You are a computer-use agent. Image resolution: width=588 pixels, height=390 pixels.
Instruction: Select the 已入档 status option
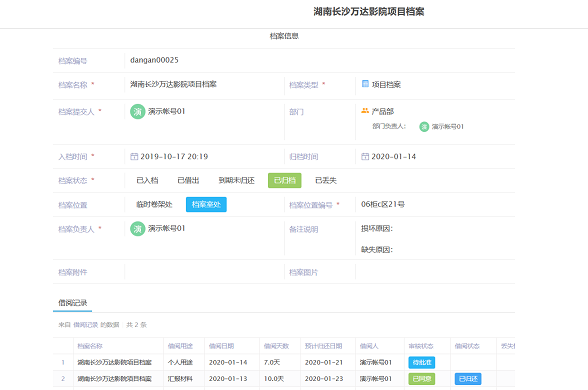coord(147,181)
